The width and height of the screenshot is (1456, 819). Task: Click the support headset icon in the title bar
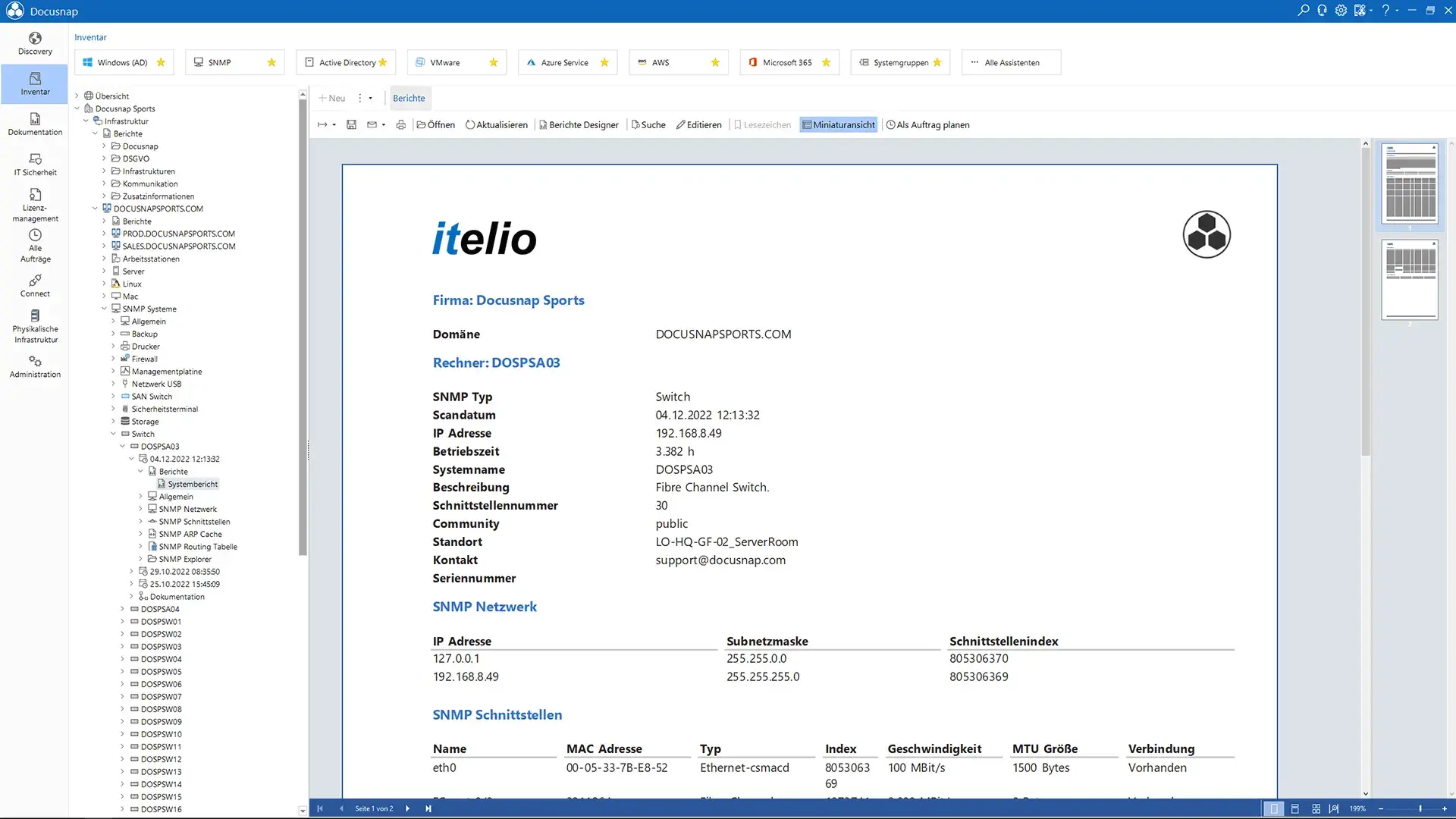click(x=1322, y=11)
